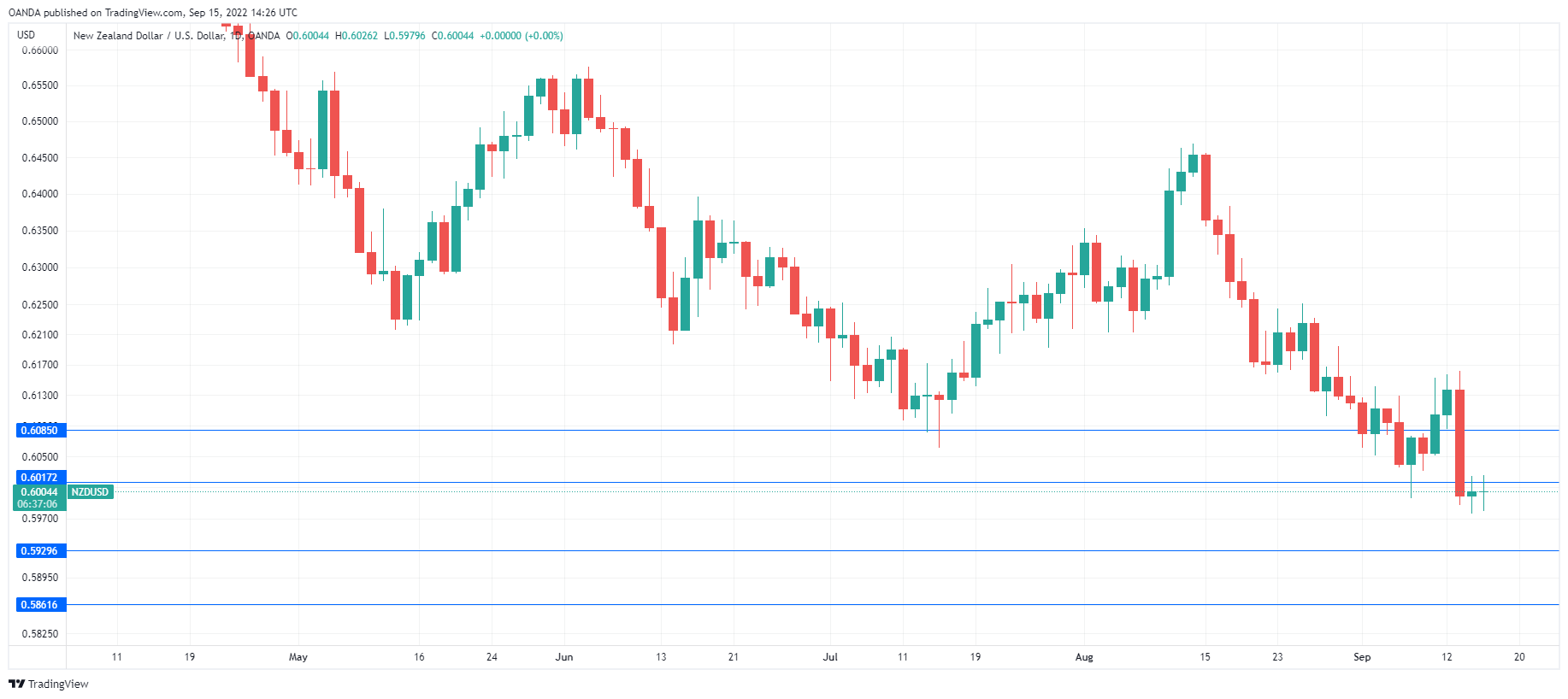Click the 0.59700 price axis label
The height and width of the screenshot is (699, 1568).
pyautogui.click(x=40, y=519)
